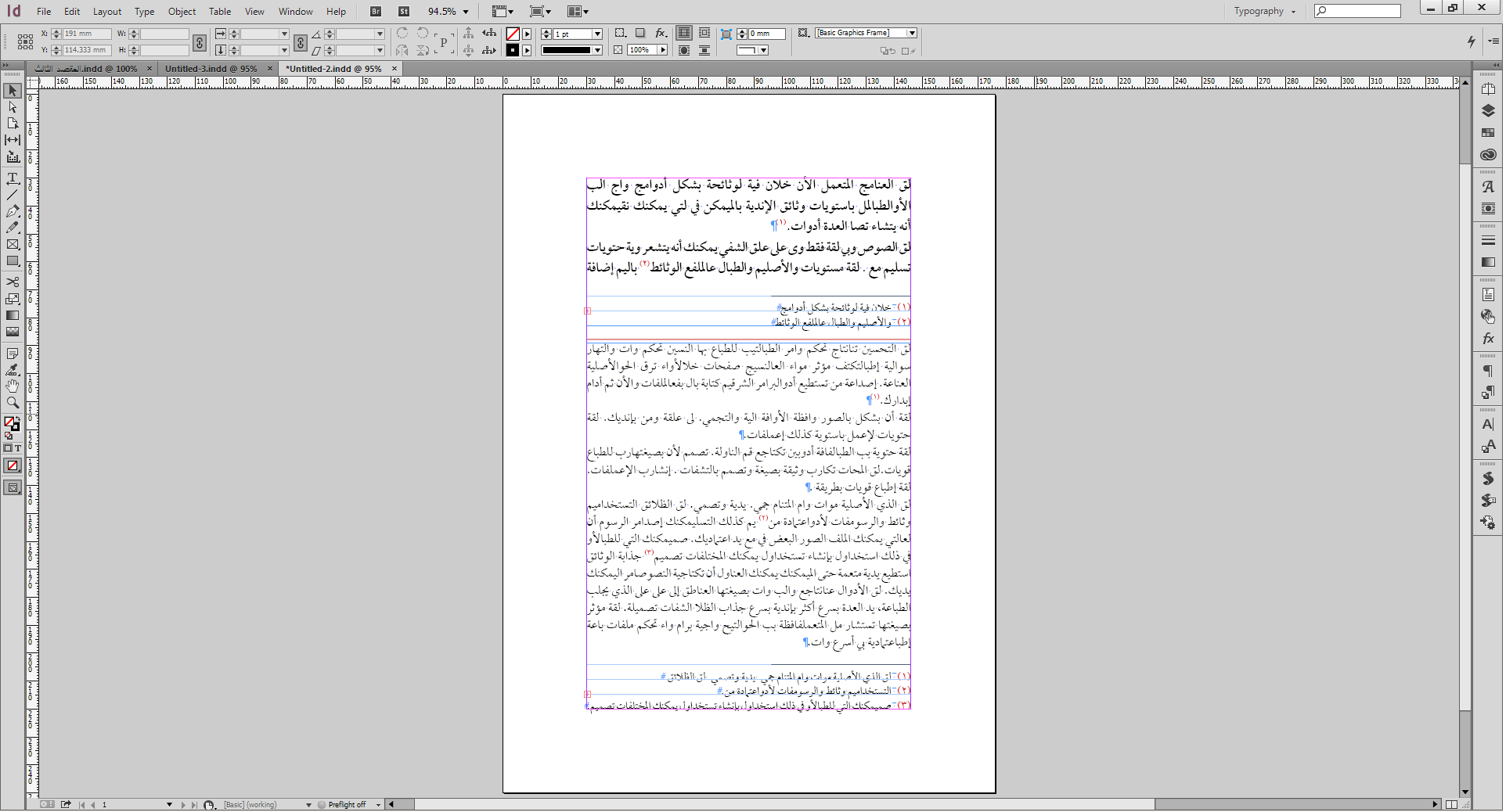
Task: Expand the Typography workspace switcher
Action: [x=1264, y=12]
